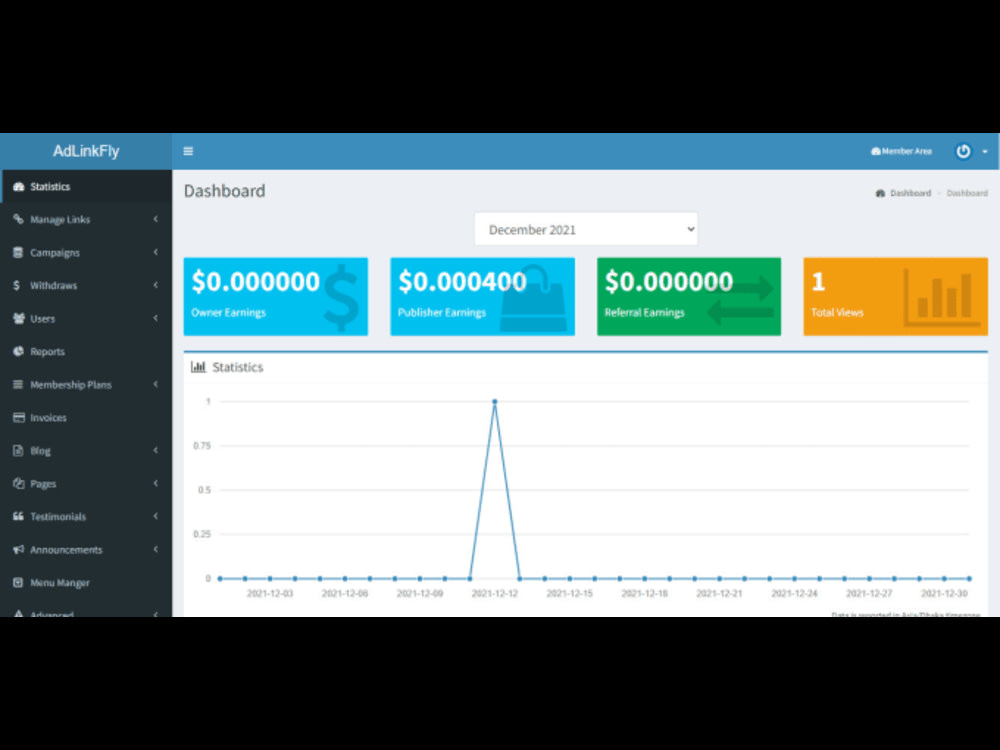Click the peak data point on 2021-12-12
This screenshot has width=1000, height=750.
[495, 402]
